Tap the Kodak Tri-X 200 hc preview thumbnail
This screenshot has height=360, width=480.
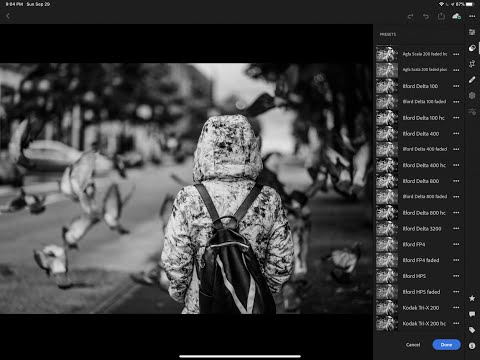coord(387,323)
